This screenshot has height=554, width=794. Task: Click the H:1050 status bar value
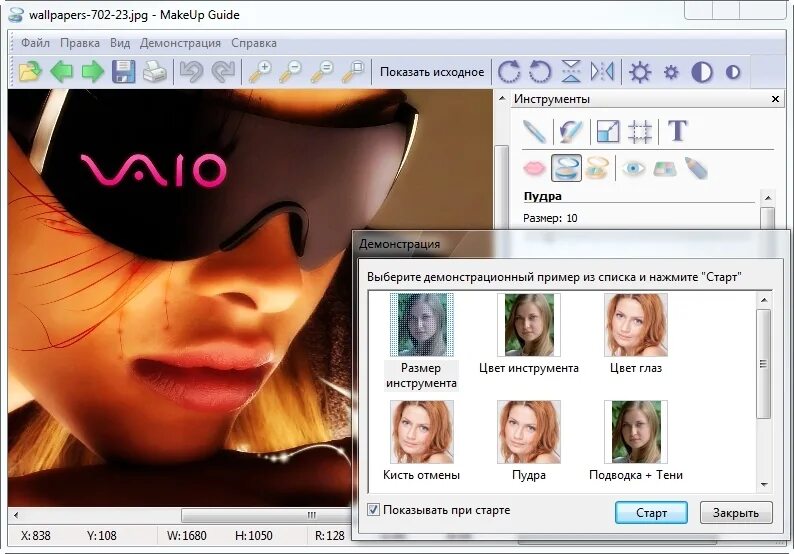(x=253, y=535)
